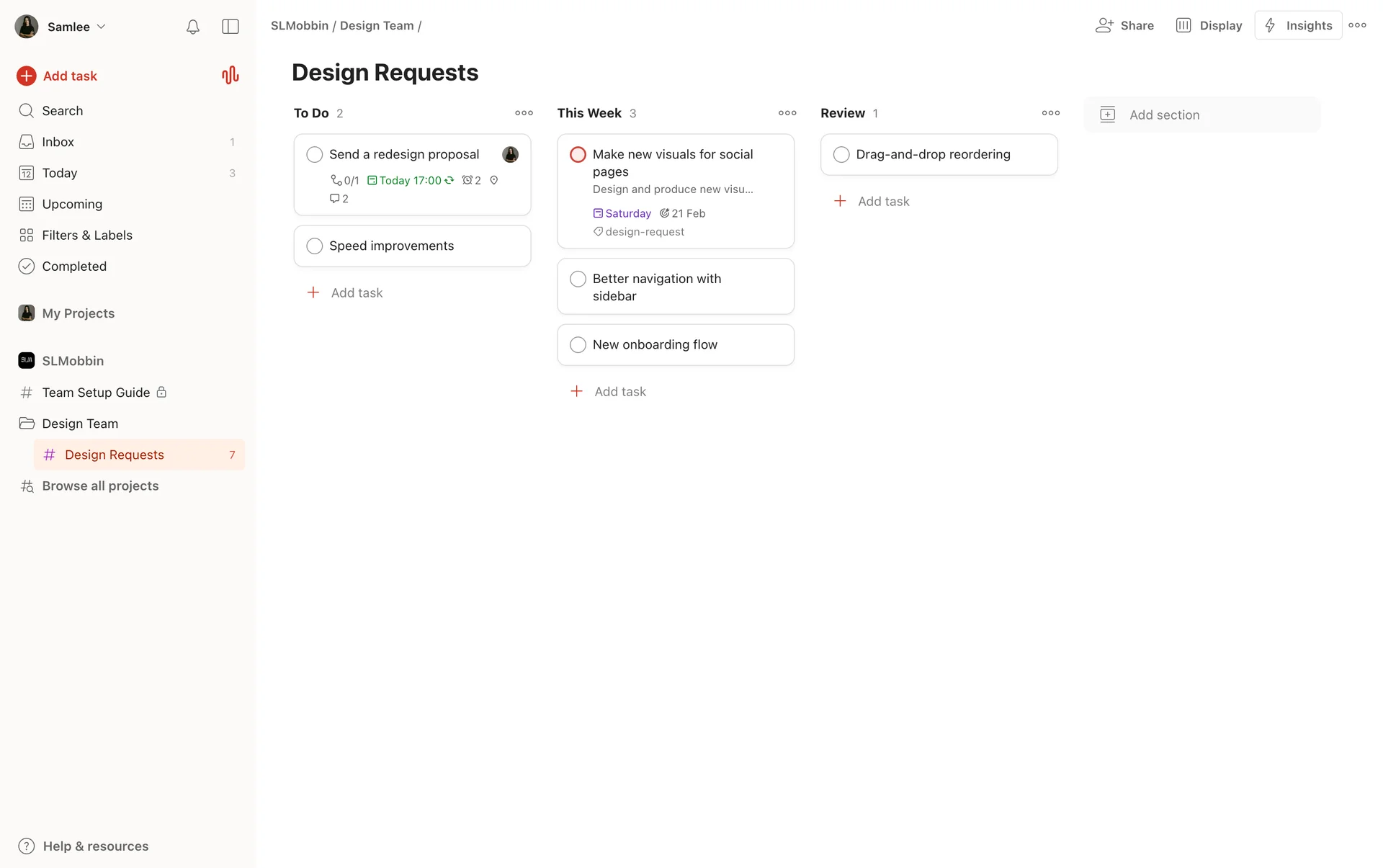This screenshot has width=1383, height=868.
Task: Open the notifications bell
Action: (192, 27)
